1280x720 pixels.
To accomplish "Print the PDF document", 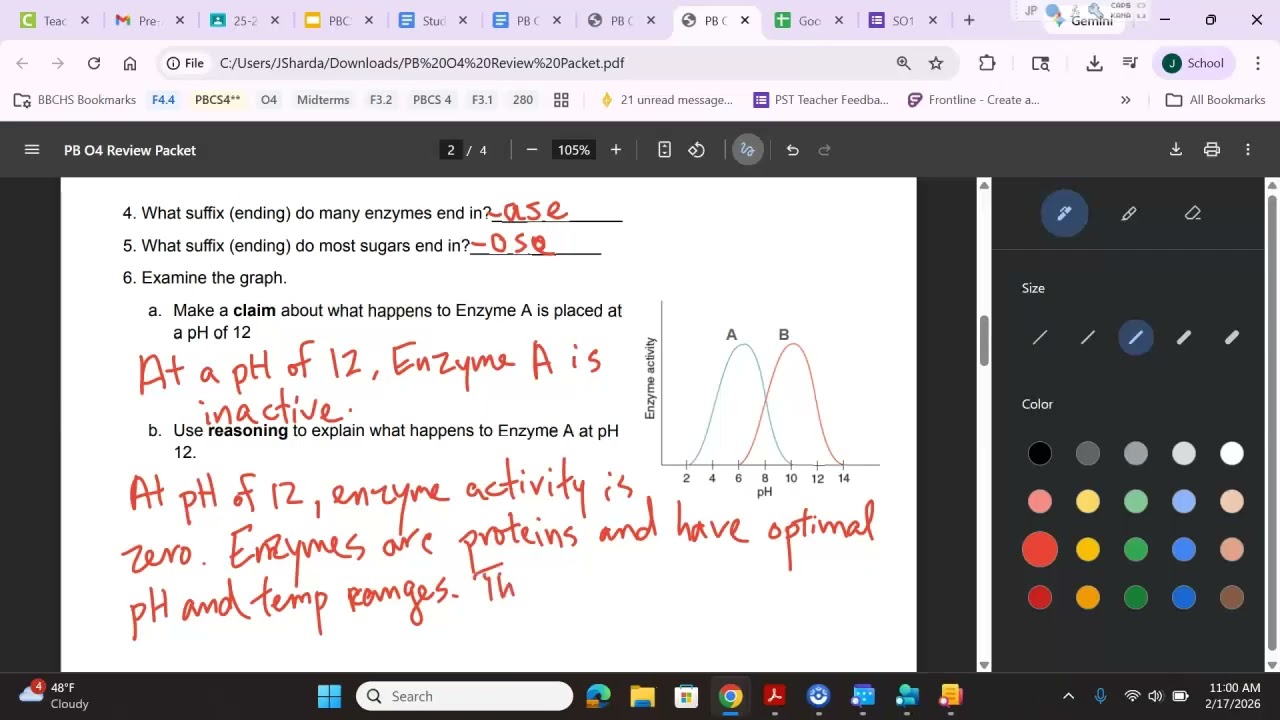I will pyautogui.click(x=1212, y=150).
